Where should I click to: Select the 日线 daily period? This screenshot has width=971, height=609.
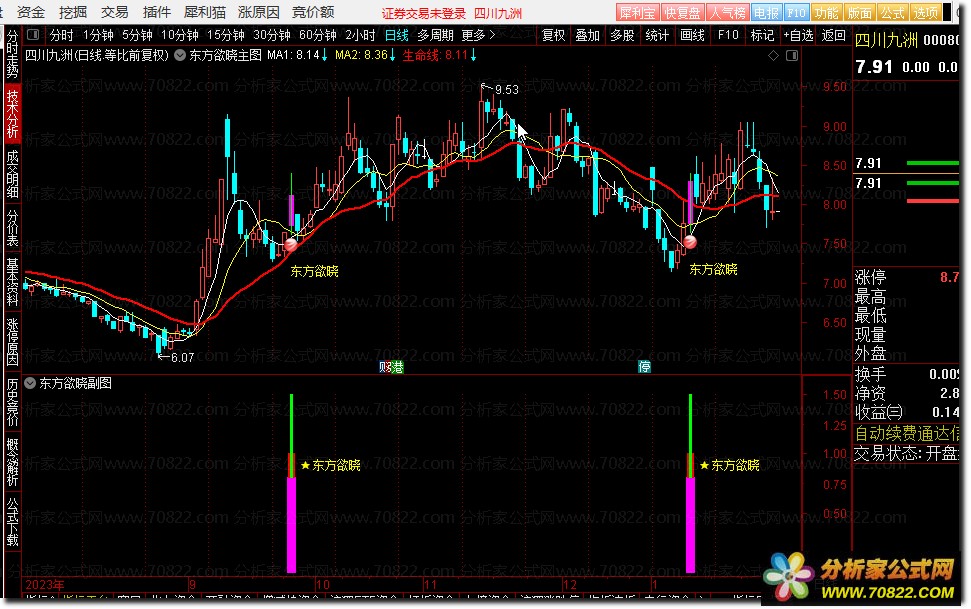click(396, 35)
